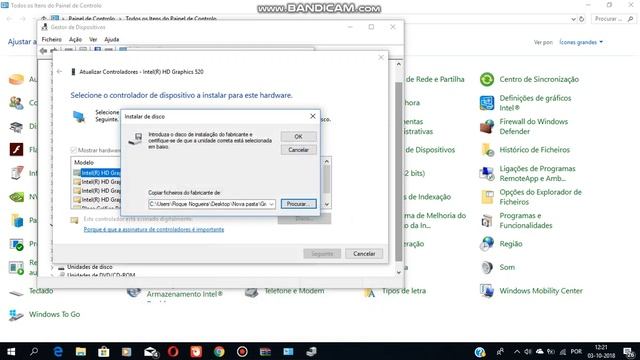This screenshot has width=640, height=360.
Task: Click the Windows Start button
Action: [11, 351]
